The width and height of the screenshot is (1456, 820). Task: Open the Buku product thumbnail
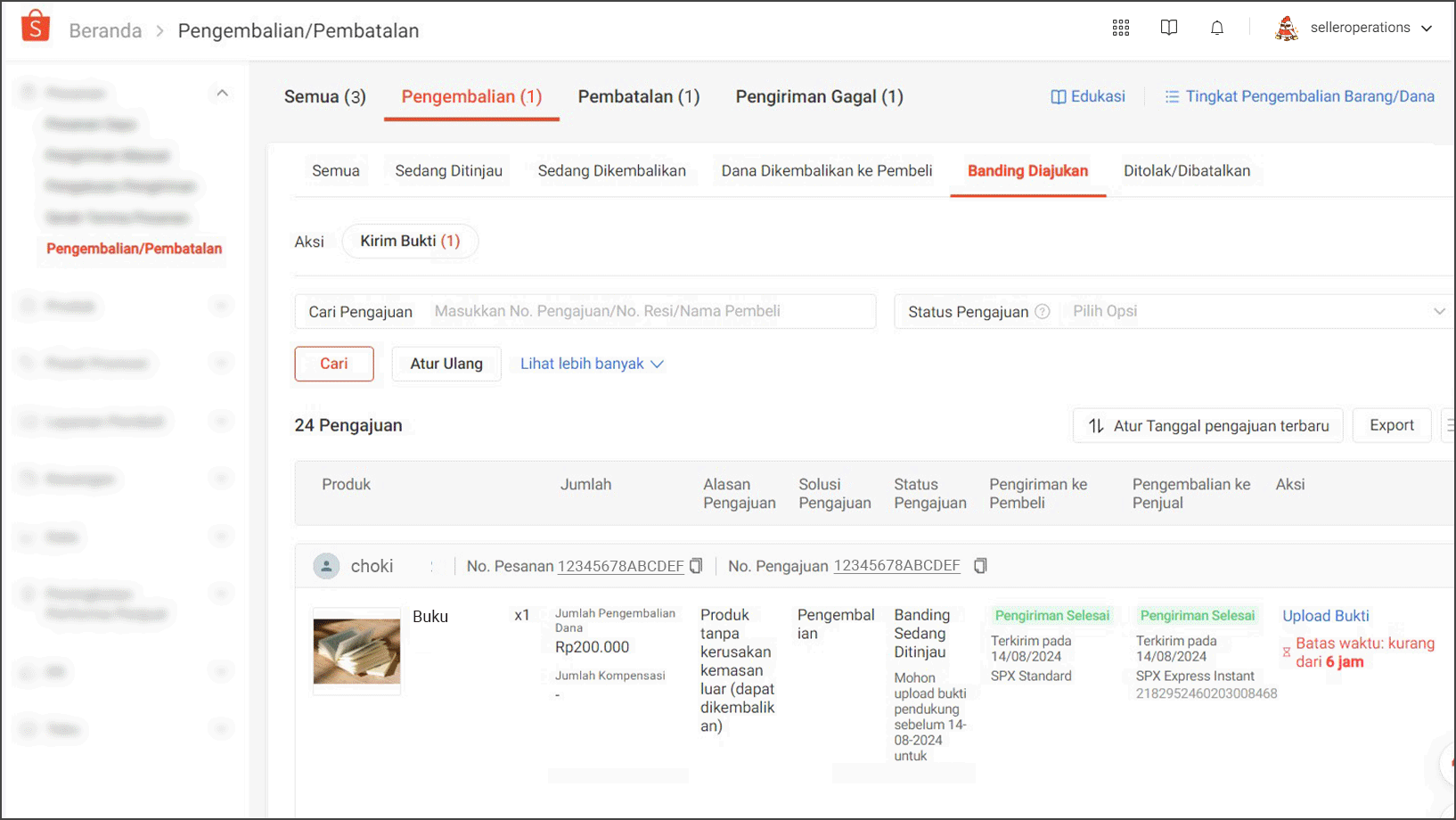(x=356, y=652)
